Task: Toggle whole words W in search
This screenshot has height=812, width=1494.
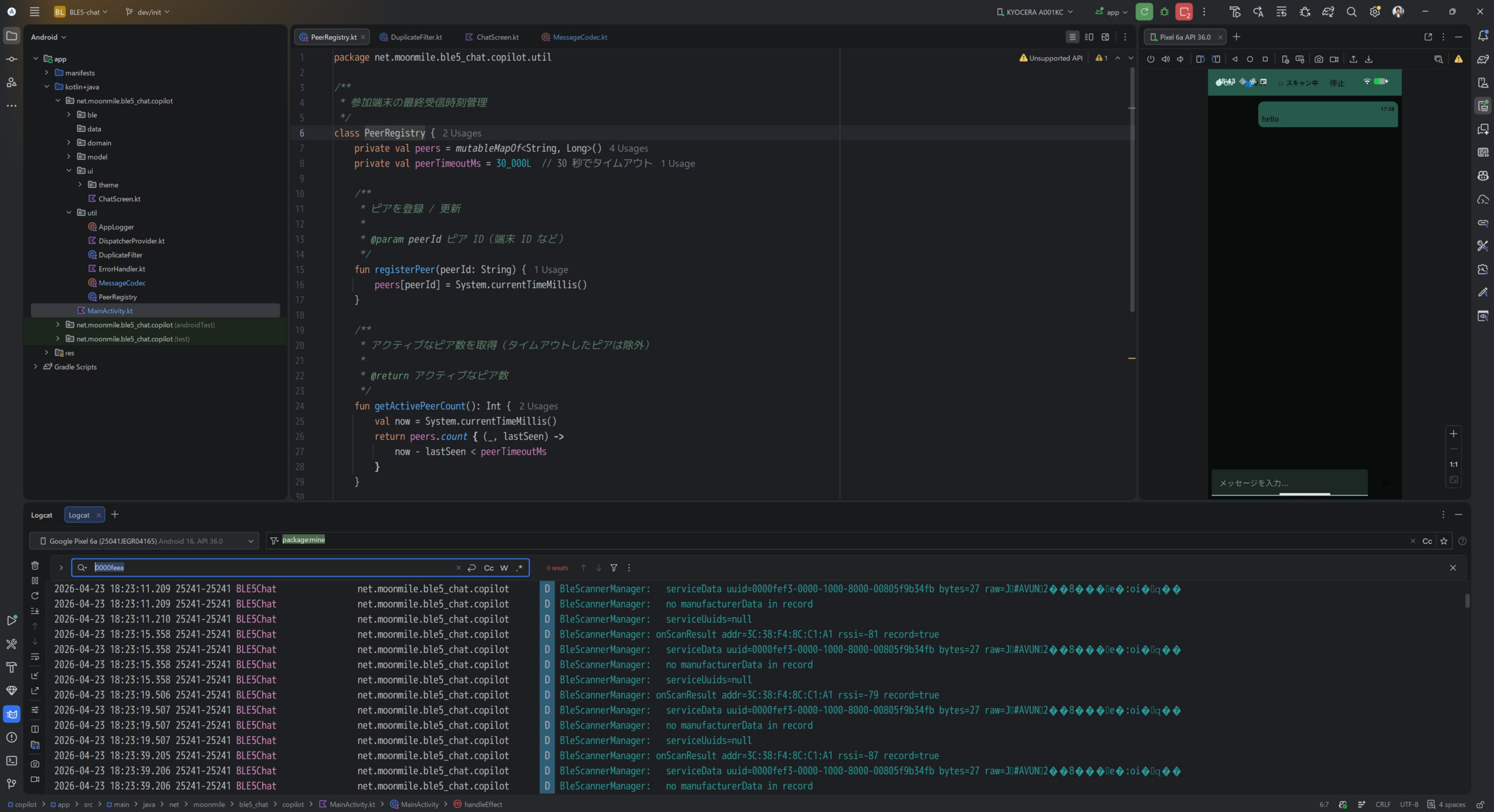Action: [504, 568]
